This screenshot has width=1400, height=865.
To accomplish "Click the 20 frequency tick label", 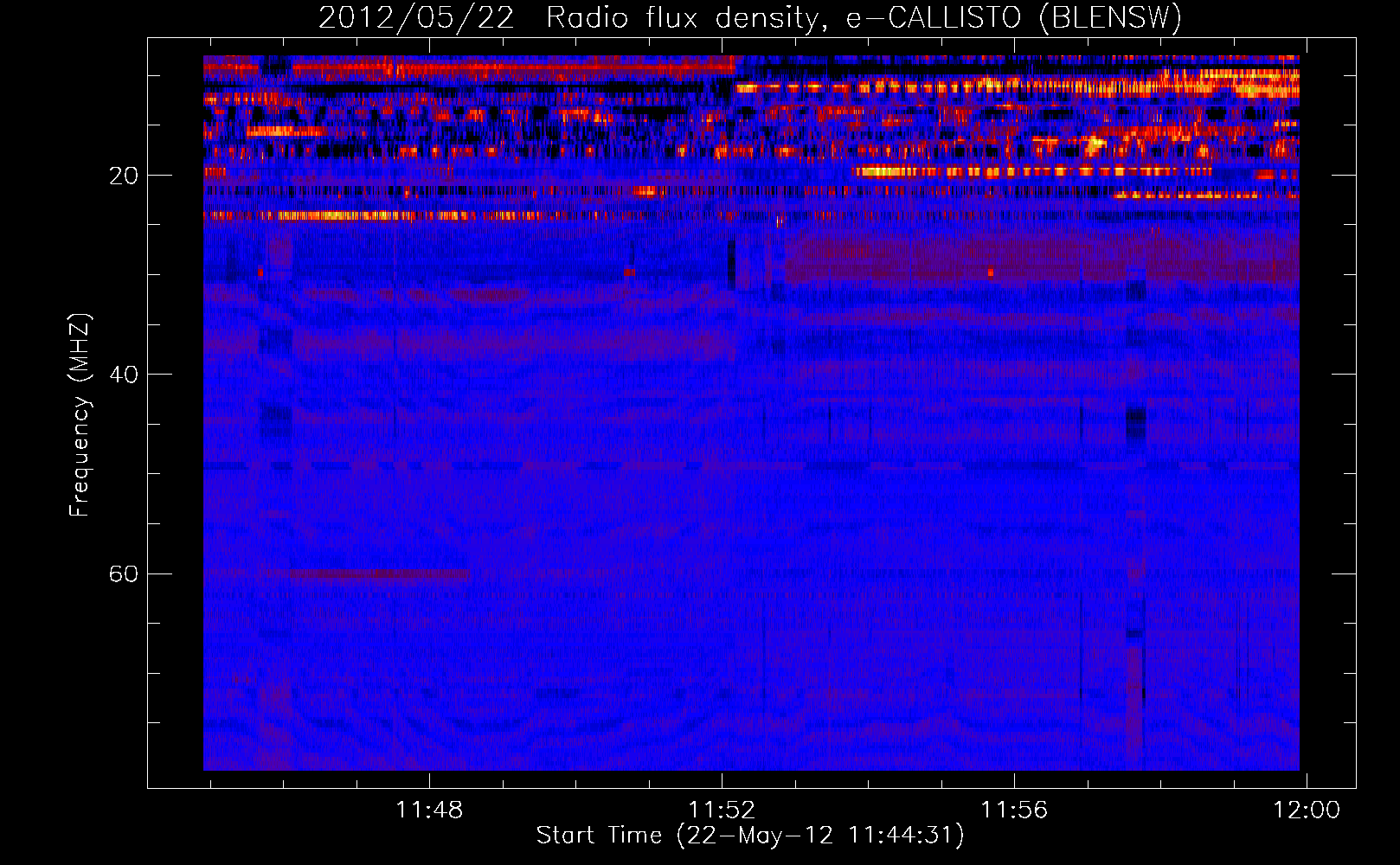I will click(x=124, y=176).
